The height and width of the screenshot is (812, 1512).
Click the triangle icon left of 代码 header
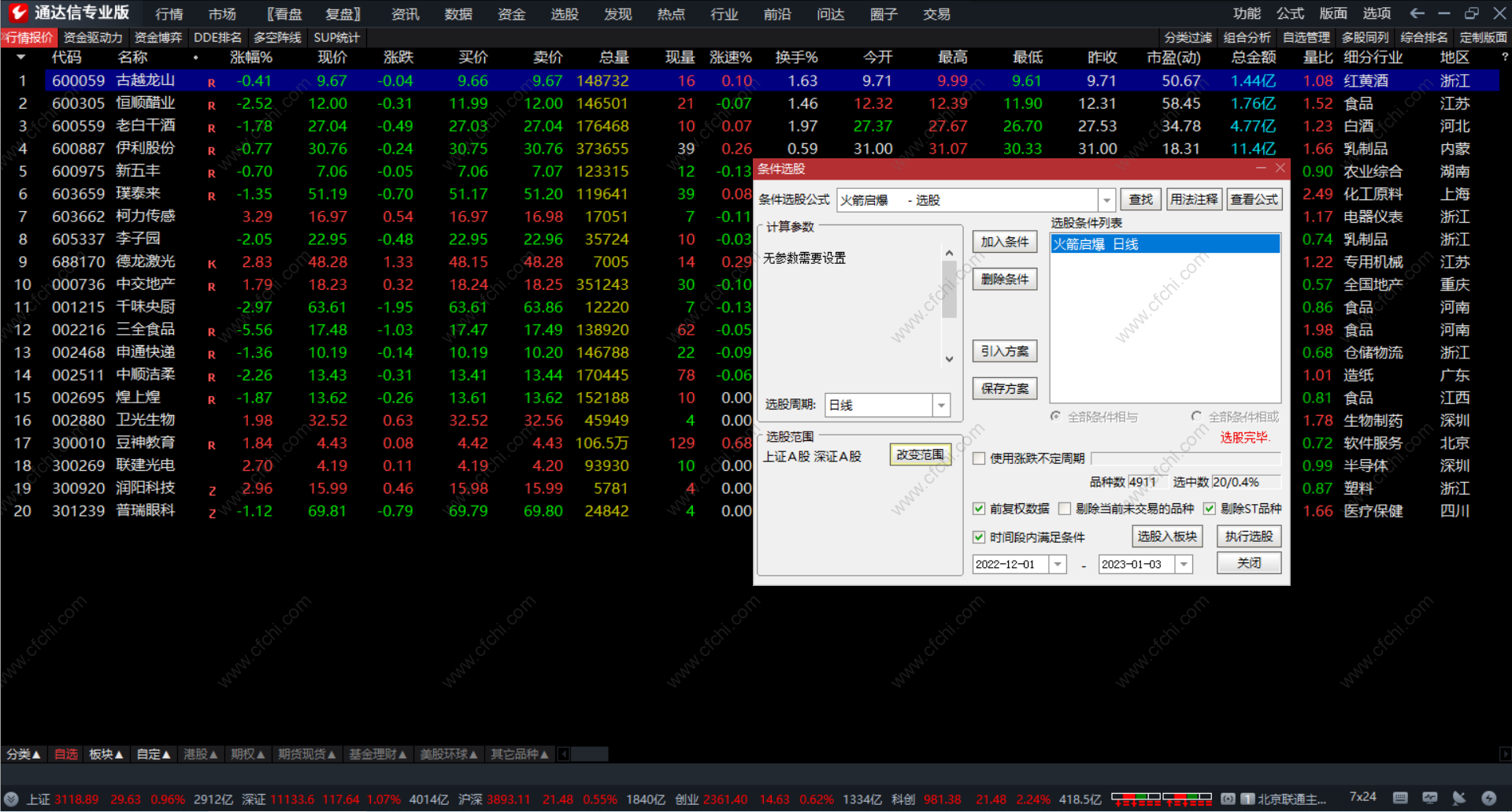pos(20,57)
